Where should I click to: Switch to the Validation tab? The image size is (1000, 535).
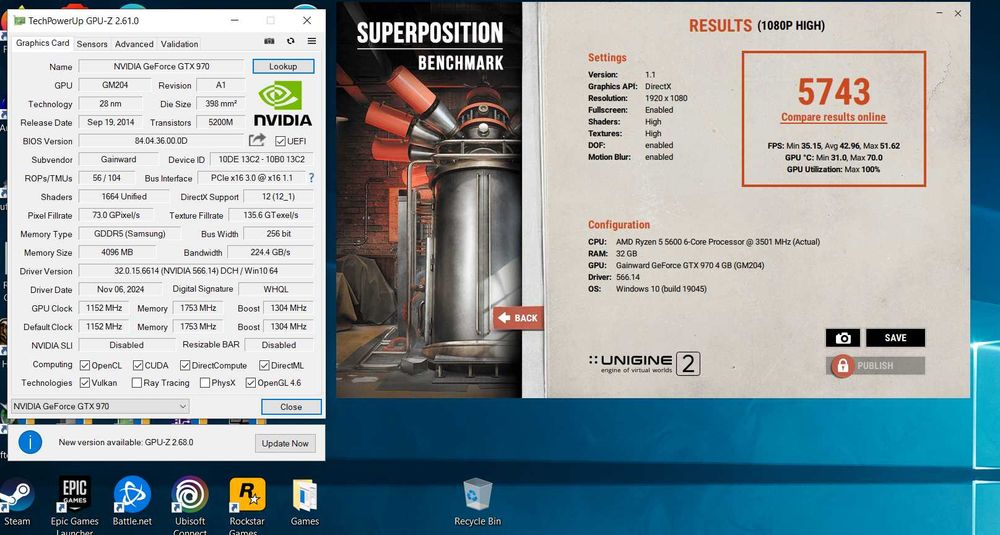[x=179, y=44]
